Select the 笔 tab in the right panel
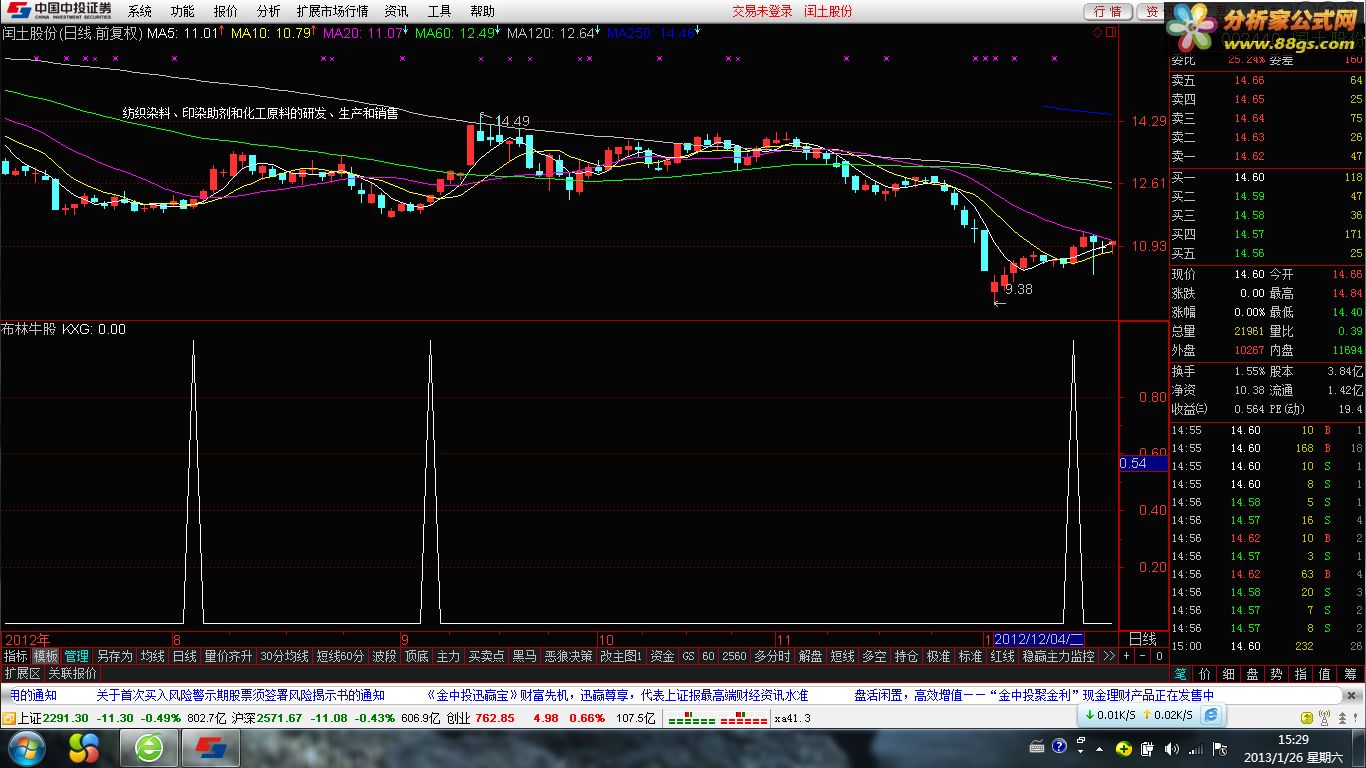Viewport: 1366px width, 768px height. coord(1180,674)
